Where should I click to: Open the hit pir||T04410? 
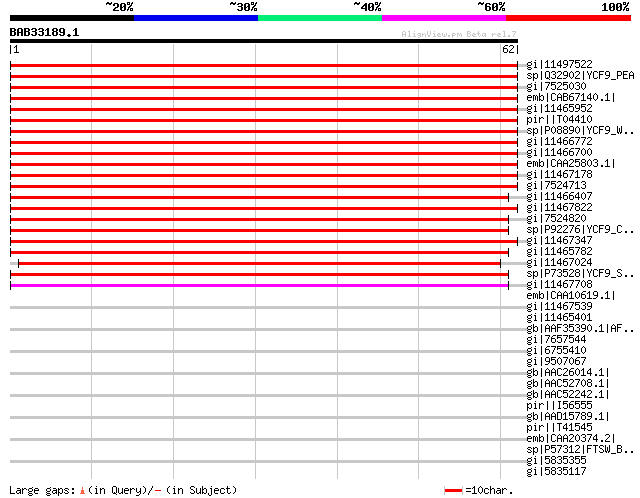coord(559,119)
